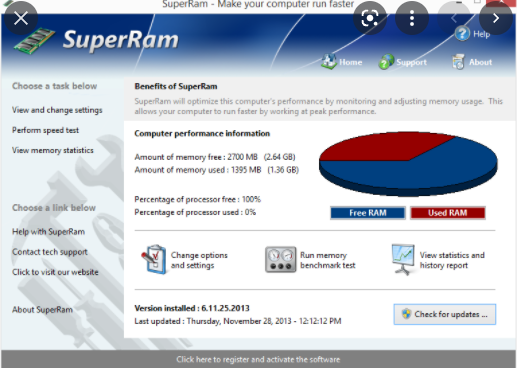
Task: Click the blue Free RAM legend swatch
Action: (368, 213)
